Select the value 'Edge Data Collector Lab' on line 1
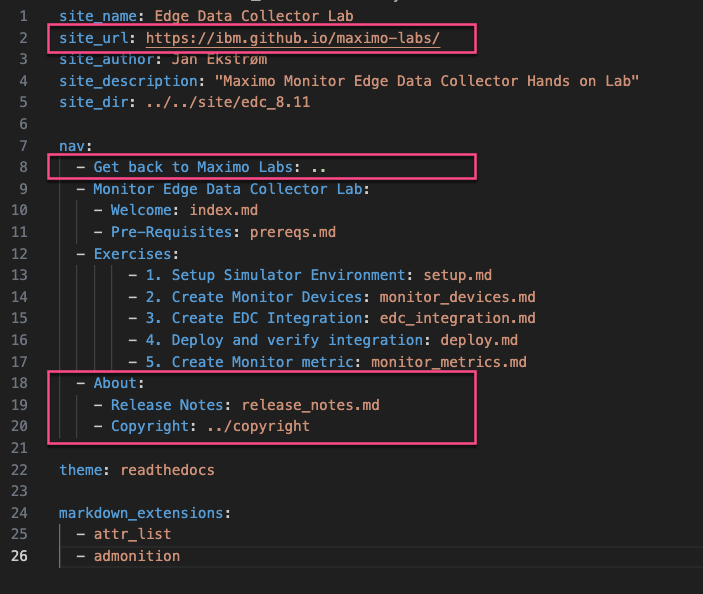Image resolution: width=703 pixels, height=594 pixels. pyautogui.click(x=254, y=16)
